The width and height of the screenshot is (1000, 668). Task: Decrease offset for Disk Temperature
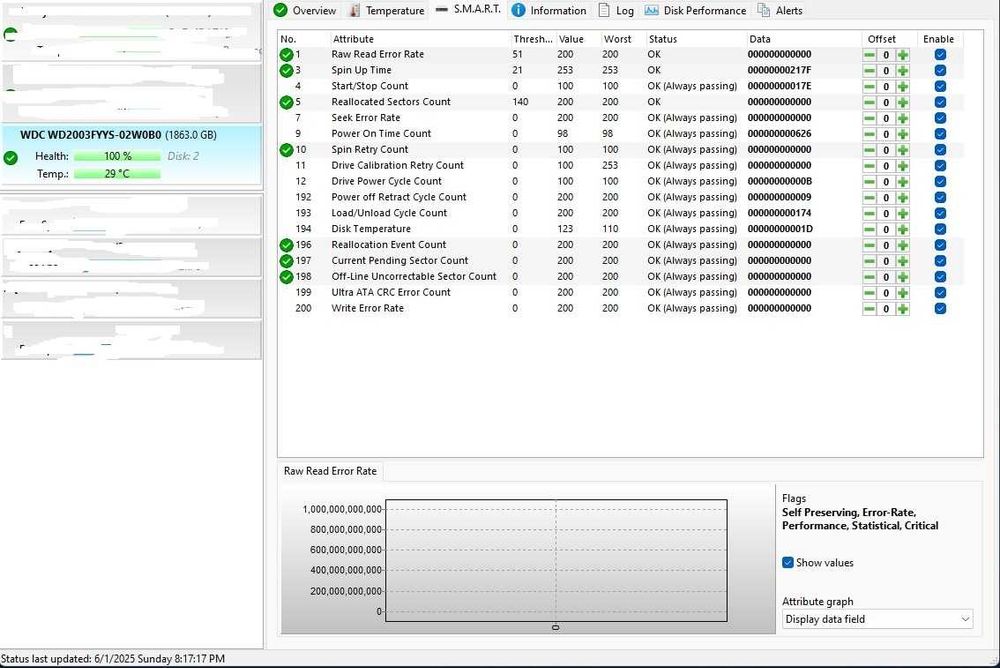(x=869, y=229)
